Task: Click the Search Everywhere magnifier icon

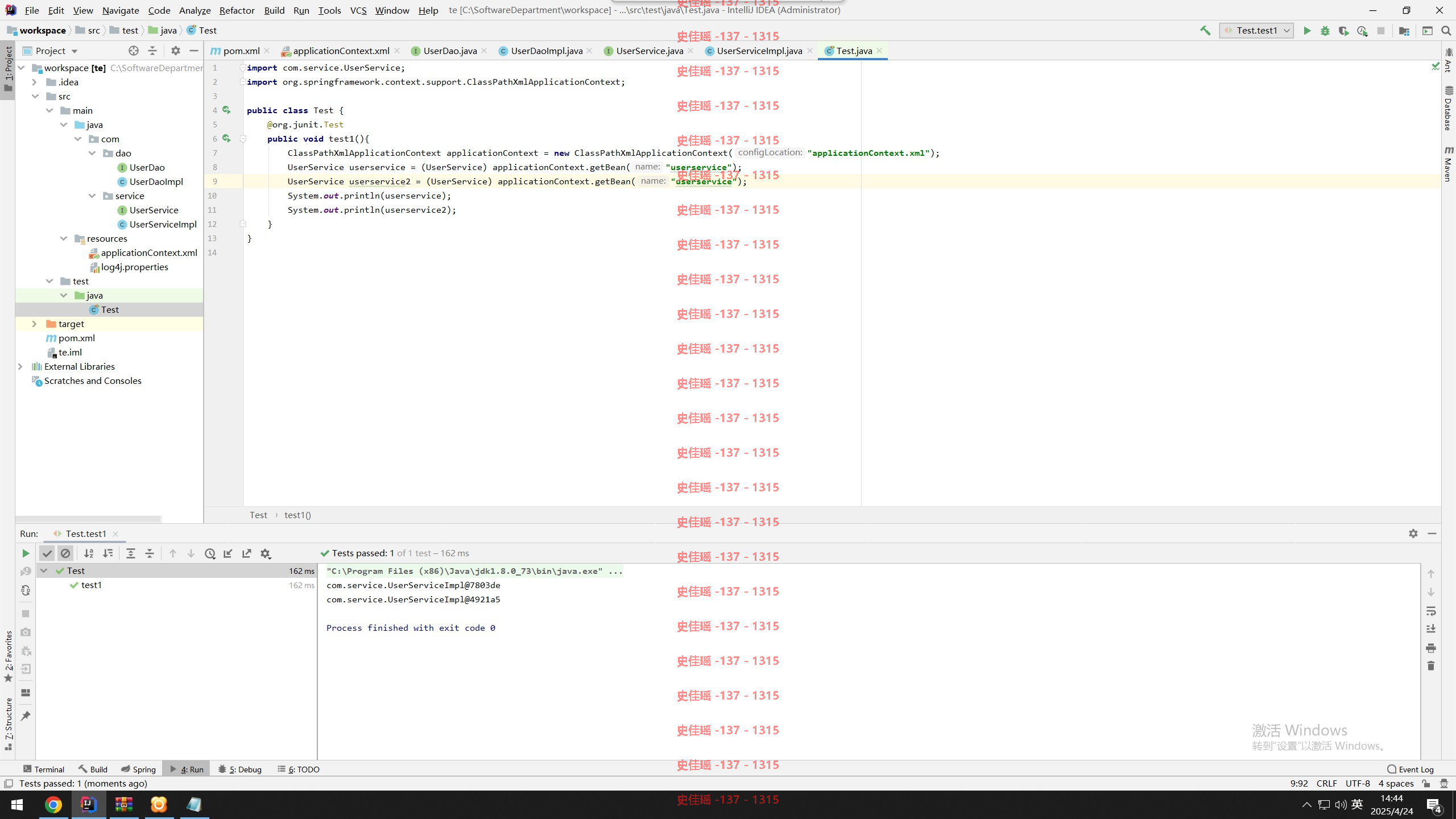Action: tap(1446, 31)
